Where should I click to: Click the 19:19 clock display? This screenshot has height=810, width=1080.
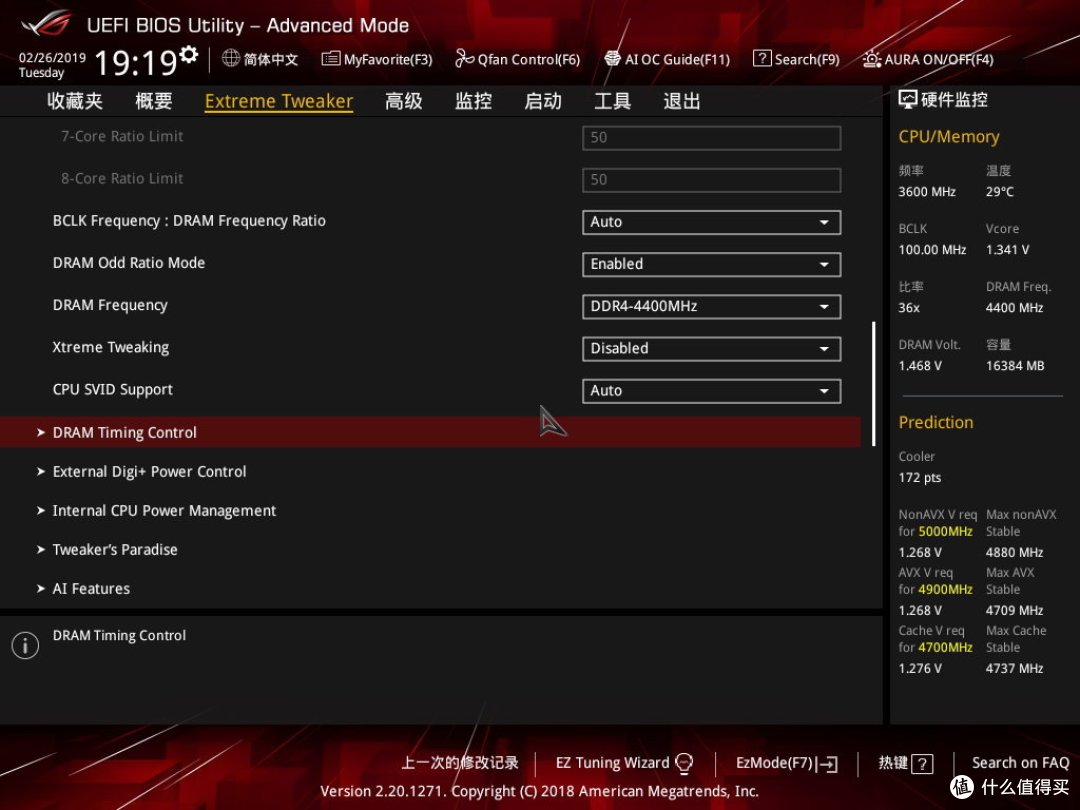136,63
